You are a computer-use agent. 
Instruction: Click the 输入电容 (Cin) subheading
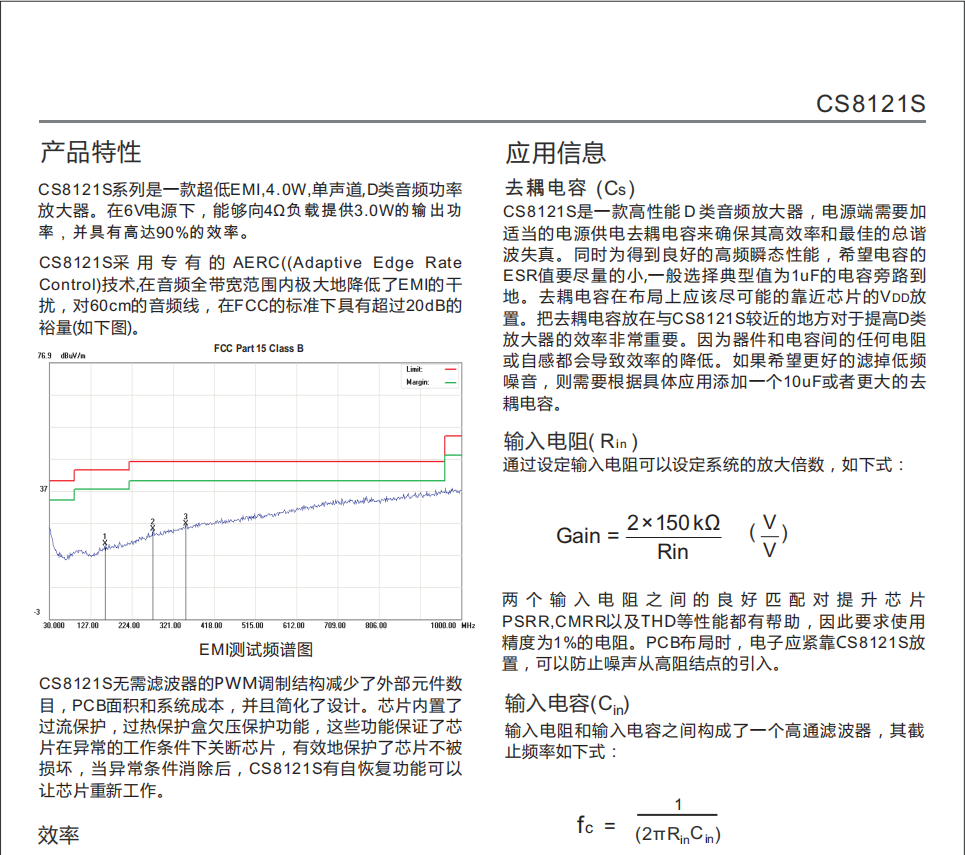tap(567, 702)
